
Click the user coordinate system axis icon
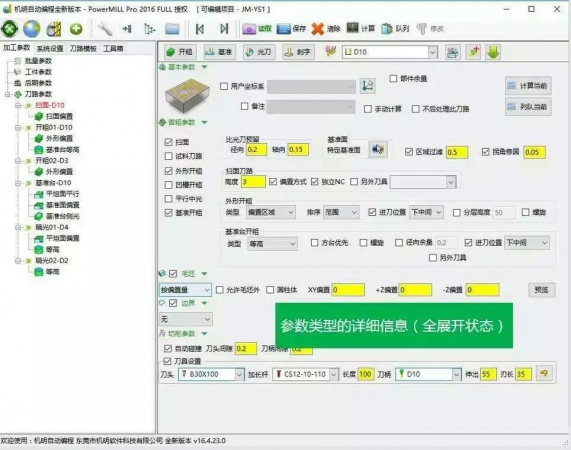(367, 86)
